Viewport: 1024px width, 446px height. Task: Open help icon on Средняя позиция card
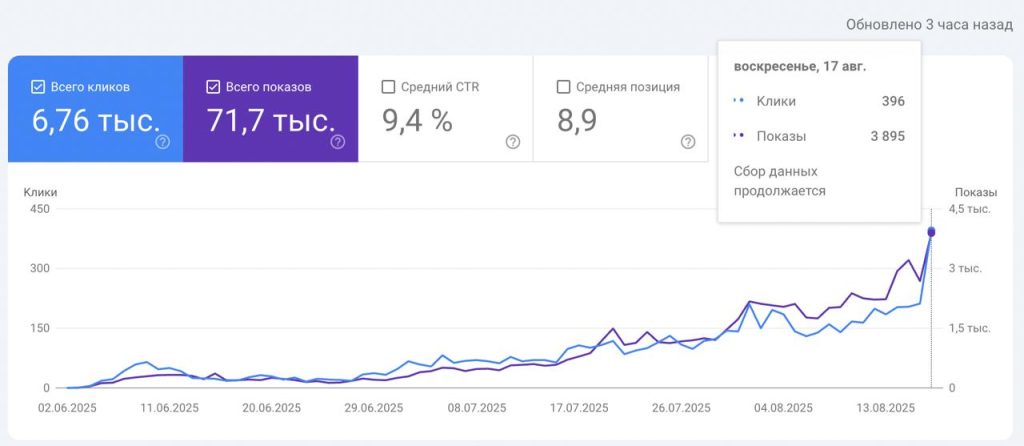[688, 142]
